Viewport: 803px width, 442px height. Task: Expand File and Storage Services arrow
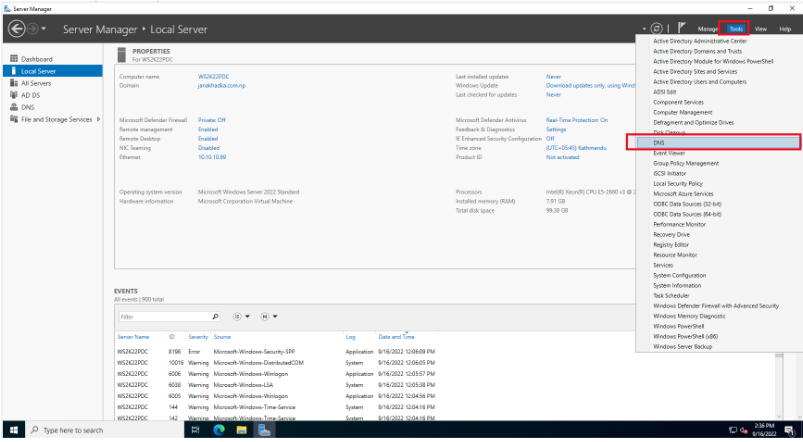(x=98, y=119)
